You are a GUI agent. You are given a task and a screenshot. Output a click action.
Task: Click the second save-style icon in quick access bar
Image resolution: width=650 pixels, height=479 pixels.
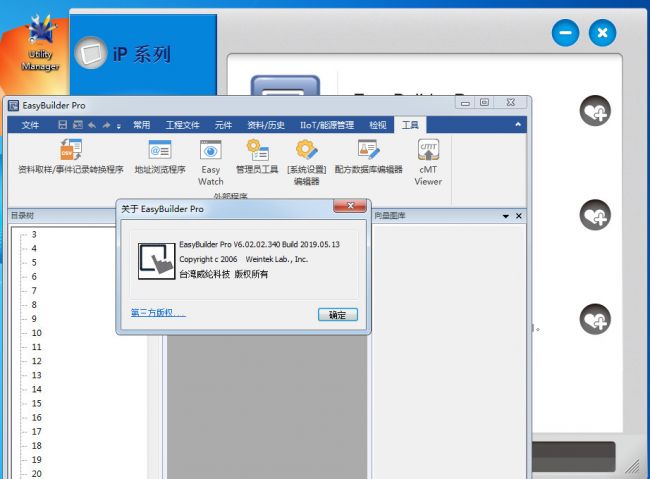coord(78,125)
